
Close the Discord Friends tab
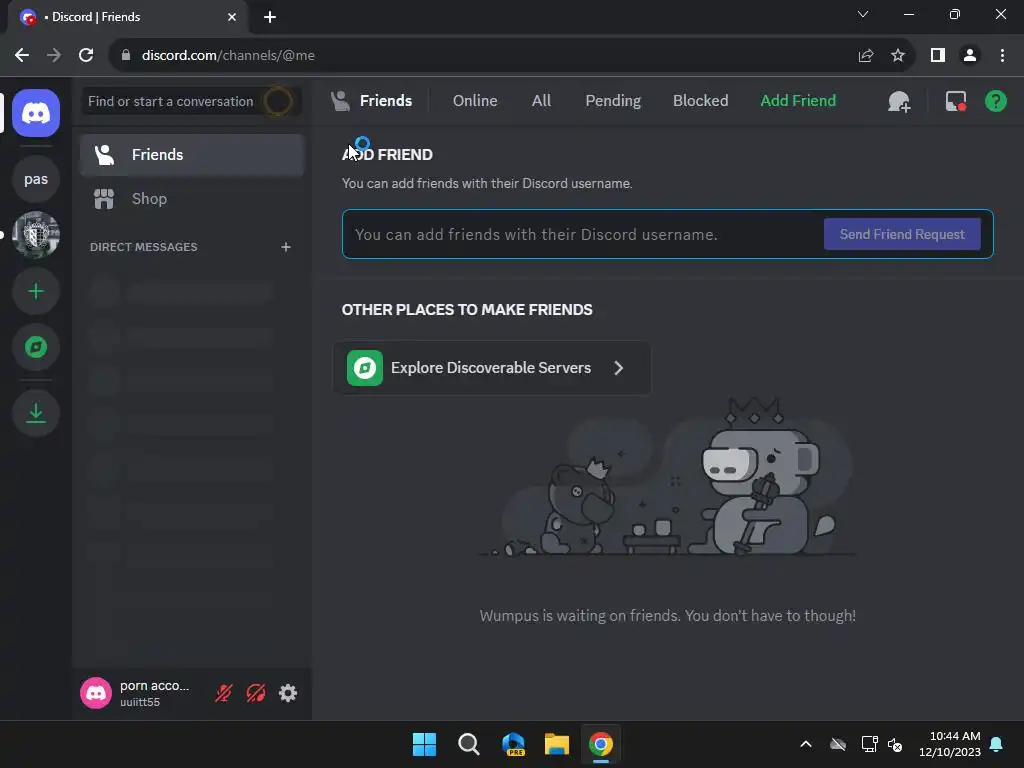tap(232, 17)
